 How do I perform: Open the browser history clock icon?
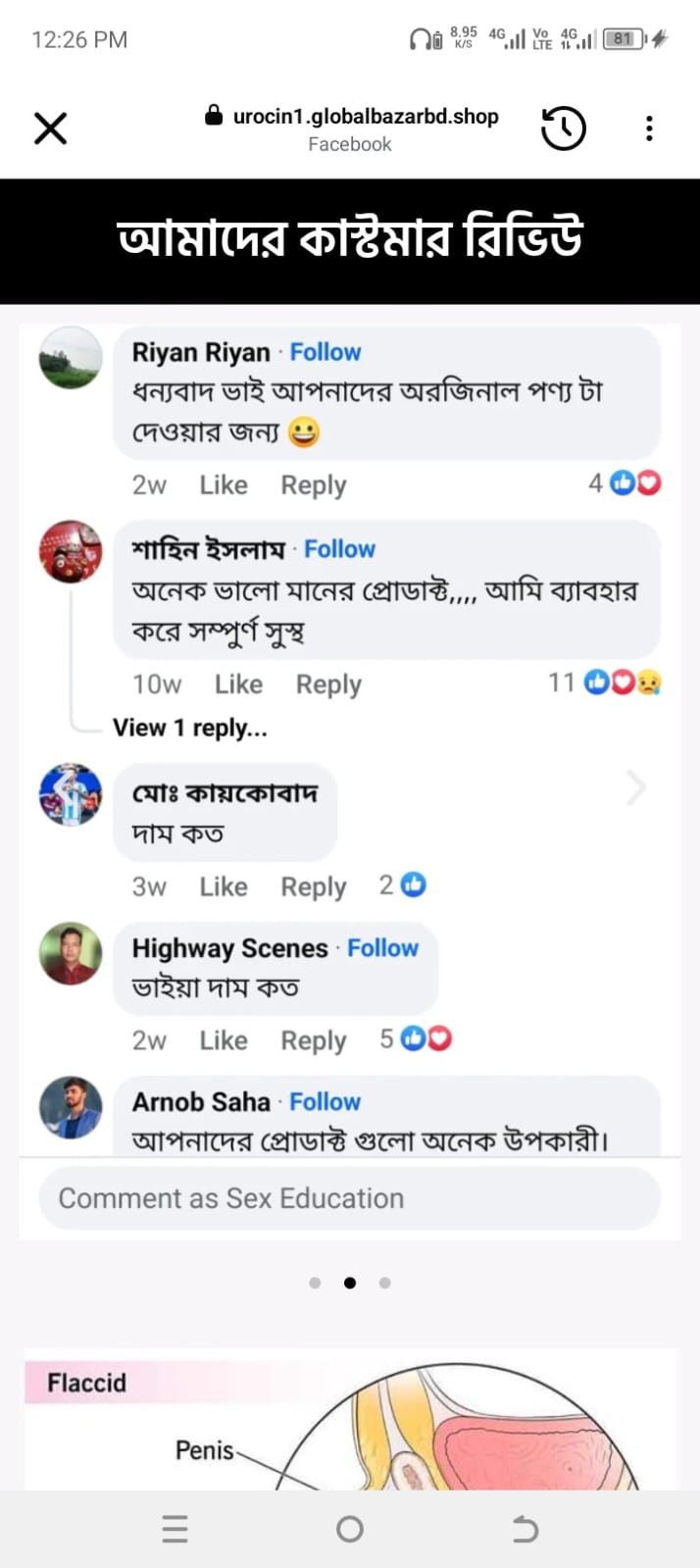tap(564, 128)
